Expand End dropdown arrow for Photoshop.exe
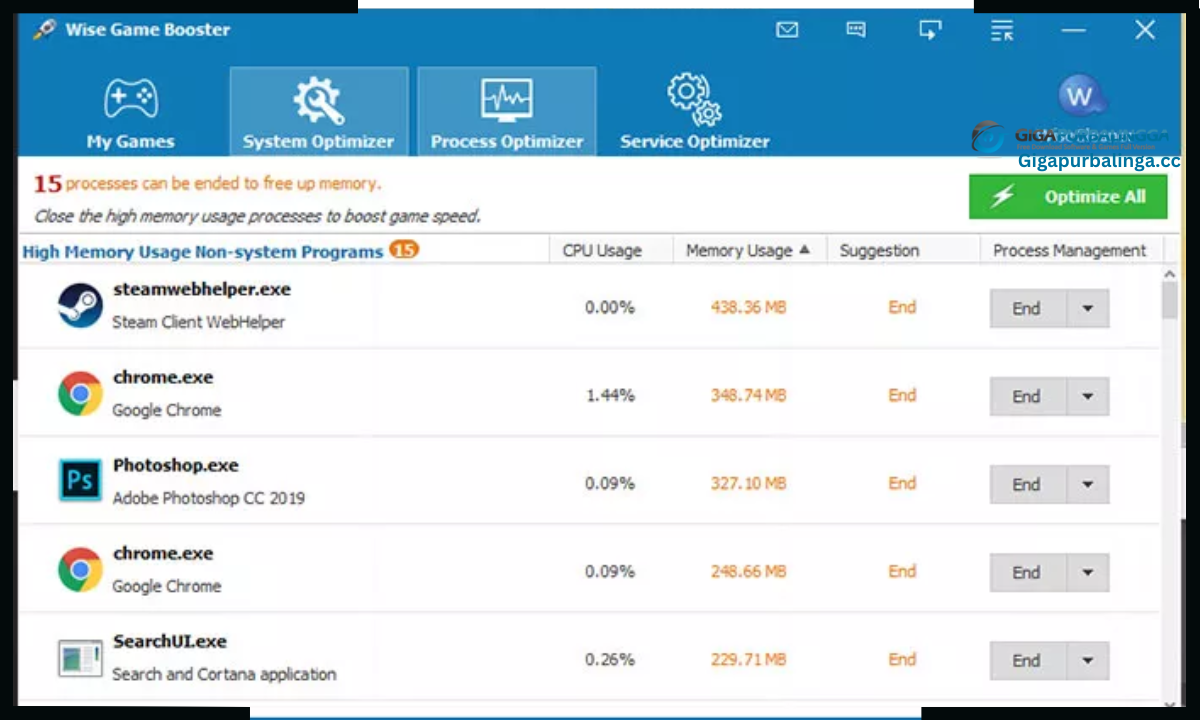The width and height of the screenshot is (1200, 720). pyautogui.click(x=1088, y=484)
